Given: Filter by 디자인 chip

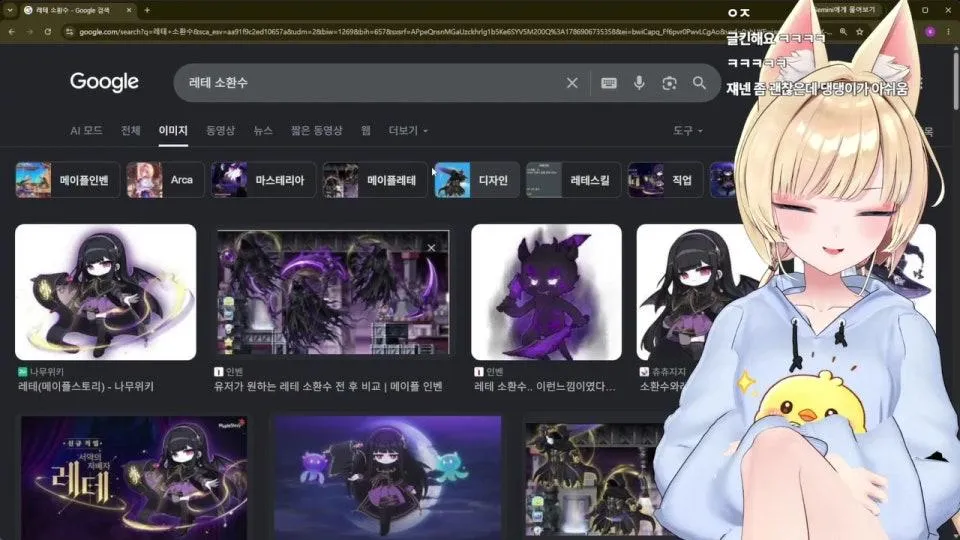Looking at the screenshot, I should 477,180.
